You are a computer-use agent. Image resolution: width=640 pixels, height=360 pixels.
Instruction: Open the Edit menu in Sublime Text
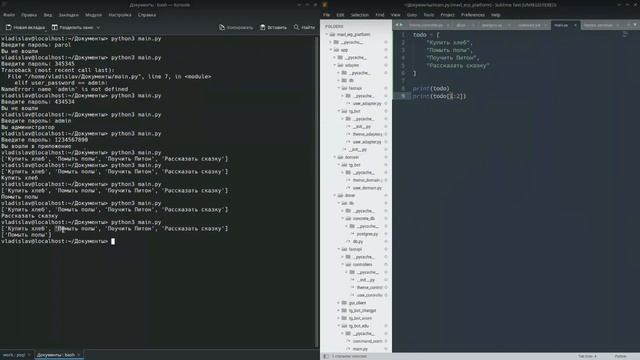coord(340,15)
